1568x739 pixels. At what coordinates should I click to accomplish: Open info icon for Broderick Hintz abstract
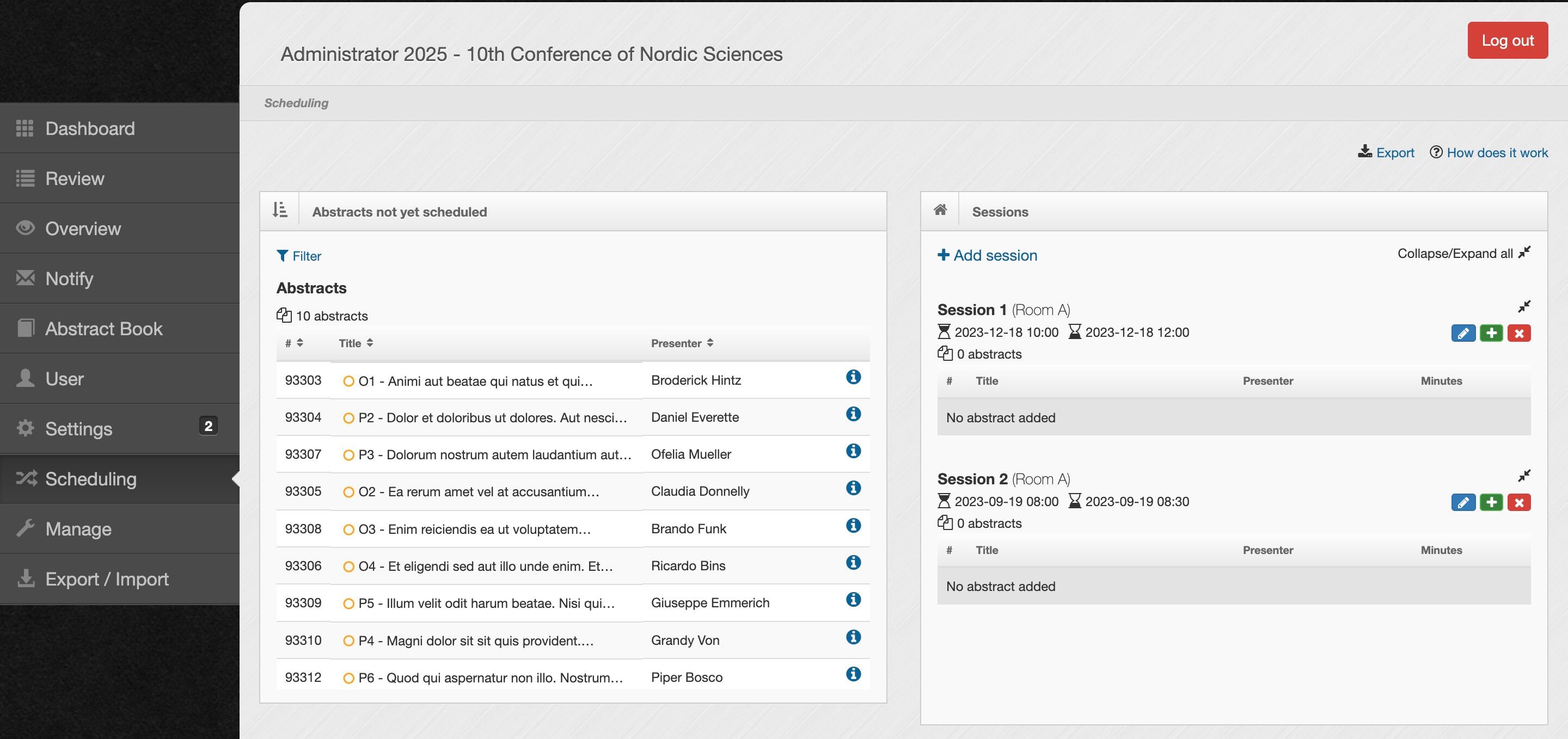[853, 377]
